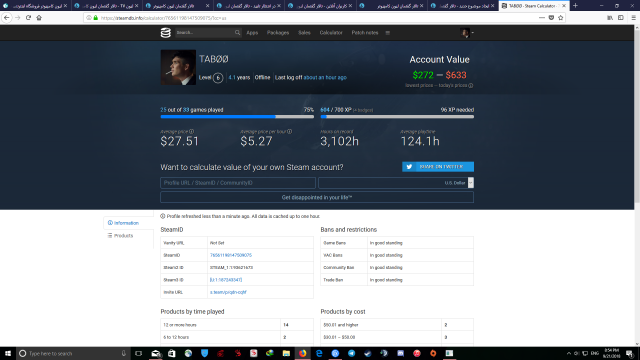
Task: Toggle the browser sidebar icon
Action: pos(621,18)
